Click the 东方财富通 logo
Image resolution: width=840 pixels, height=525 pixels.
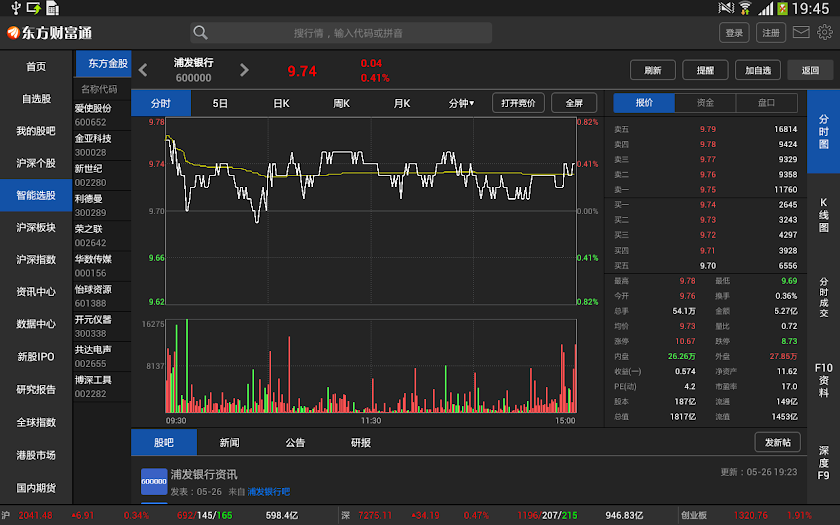(49, 33)
